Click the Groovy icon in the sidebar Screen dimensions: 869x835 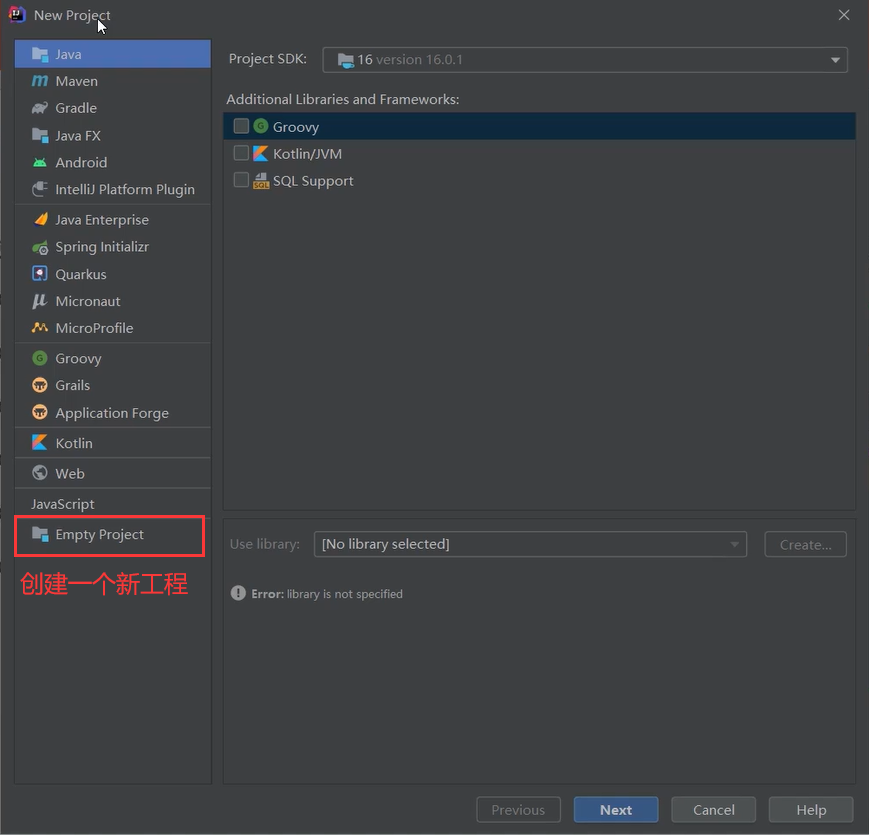pos(40,358)
